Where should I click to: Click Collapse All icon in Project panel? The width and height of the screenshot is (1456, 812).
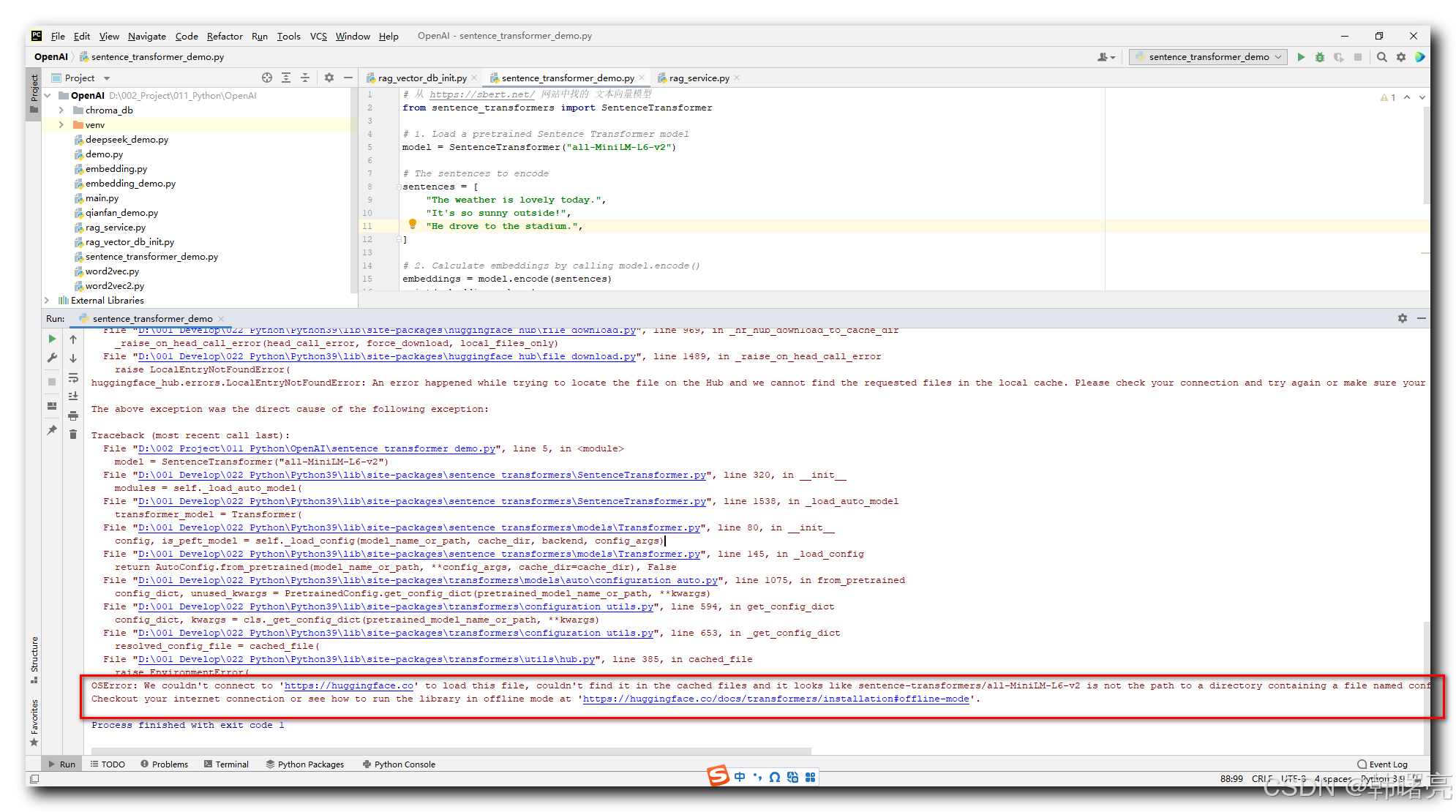[305, 78]
